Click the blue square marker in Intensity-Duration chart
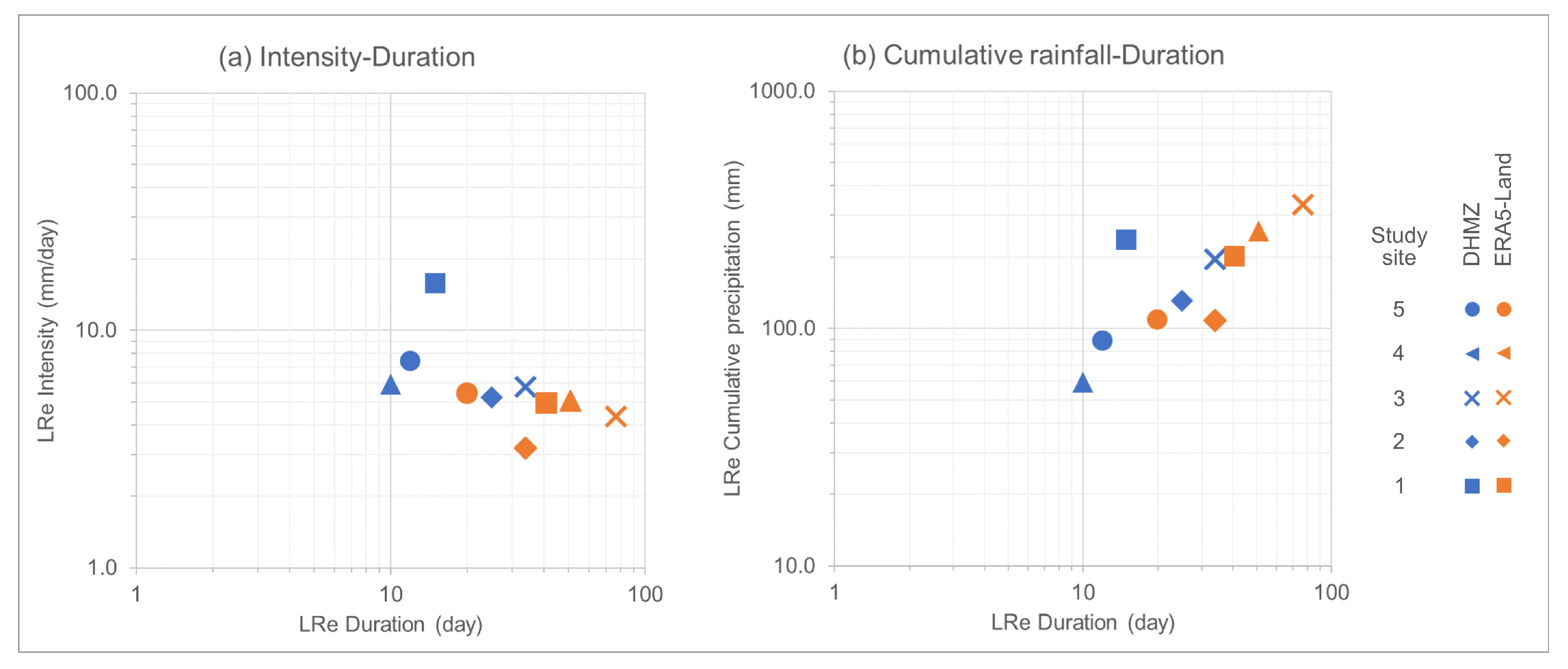 coord(435,283)
